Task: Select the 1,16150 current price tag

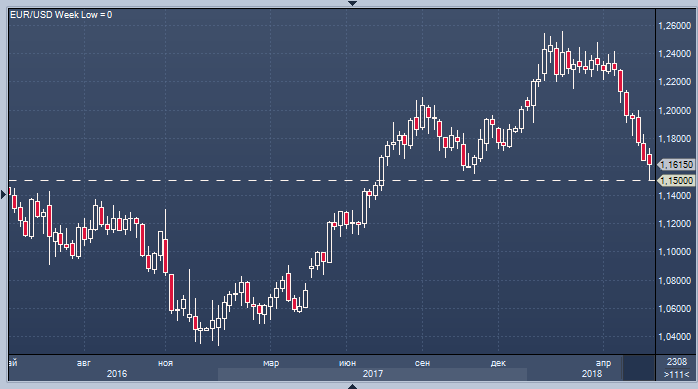Action: pos(676,165)
